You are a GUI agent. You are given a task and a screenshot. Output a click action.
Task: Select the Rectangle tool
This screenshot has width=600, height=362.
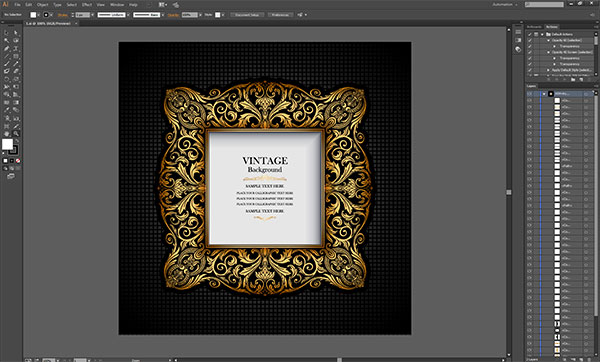(16, 56)
